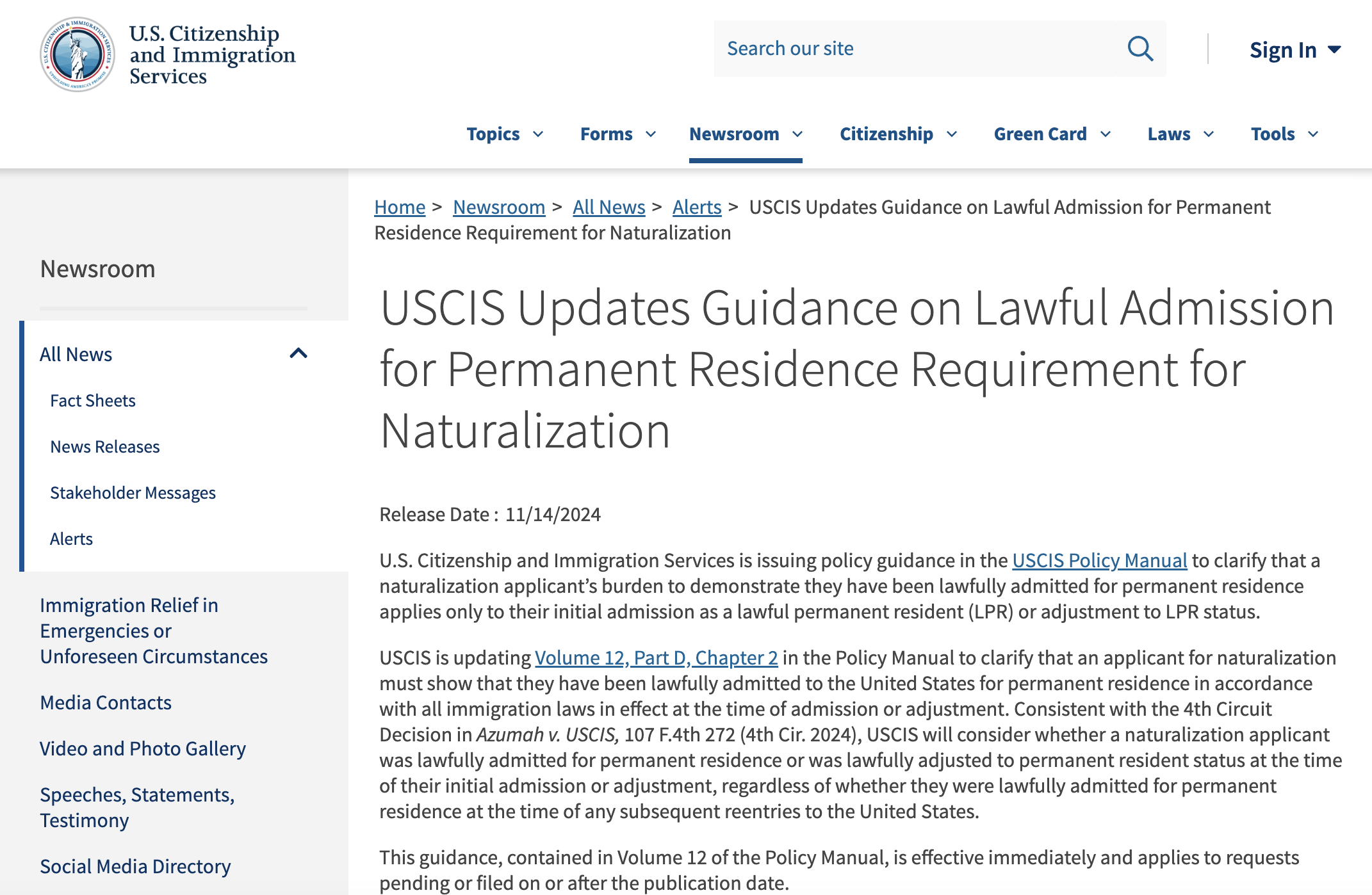
Task: Click the USCIS Statue of Liberty seal logo
Action: [x=78, y=54]
